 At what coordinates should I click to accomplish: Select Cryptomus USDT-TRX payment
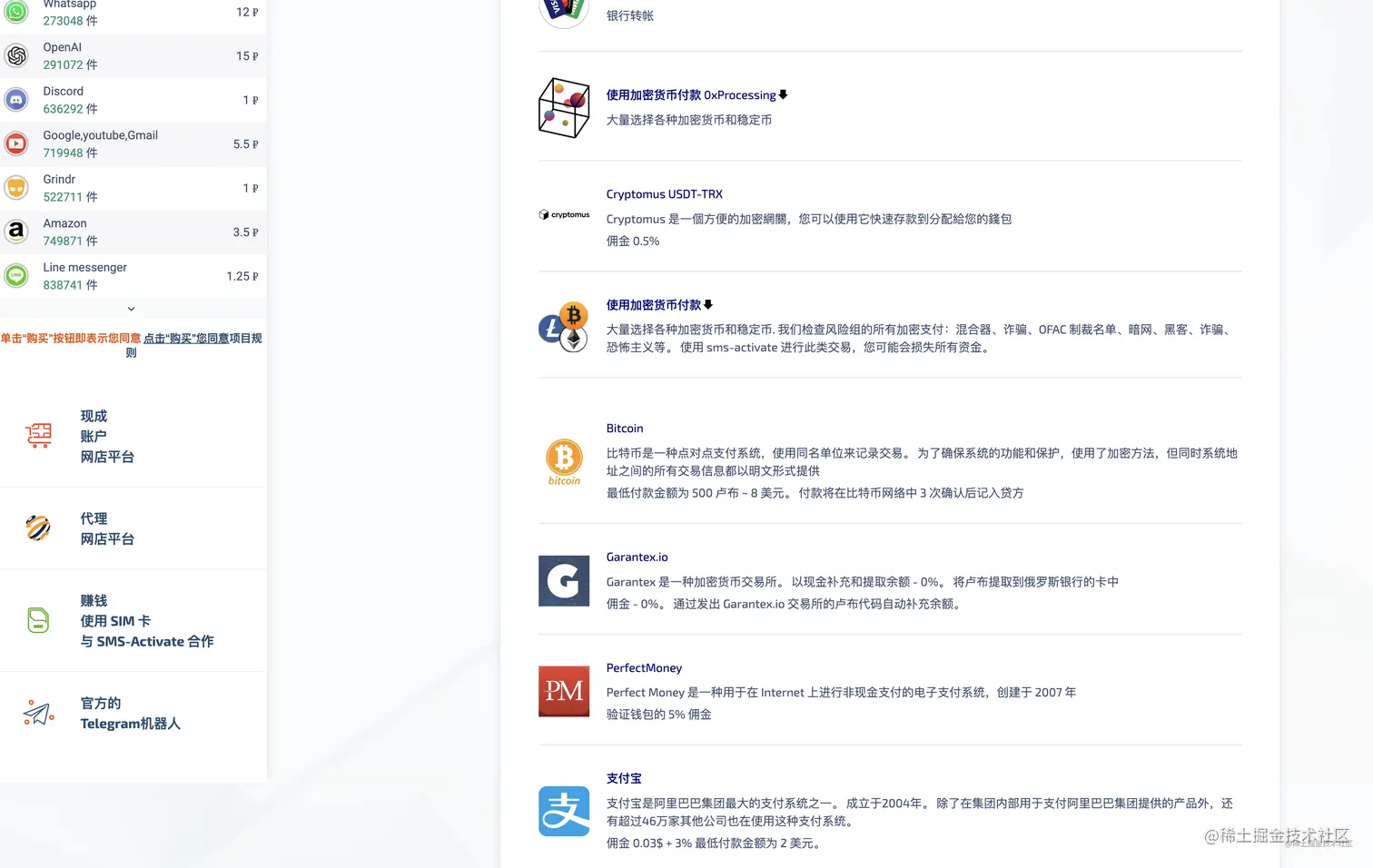pos(665,194)
